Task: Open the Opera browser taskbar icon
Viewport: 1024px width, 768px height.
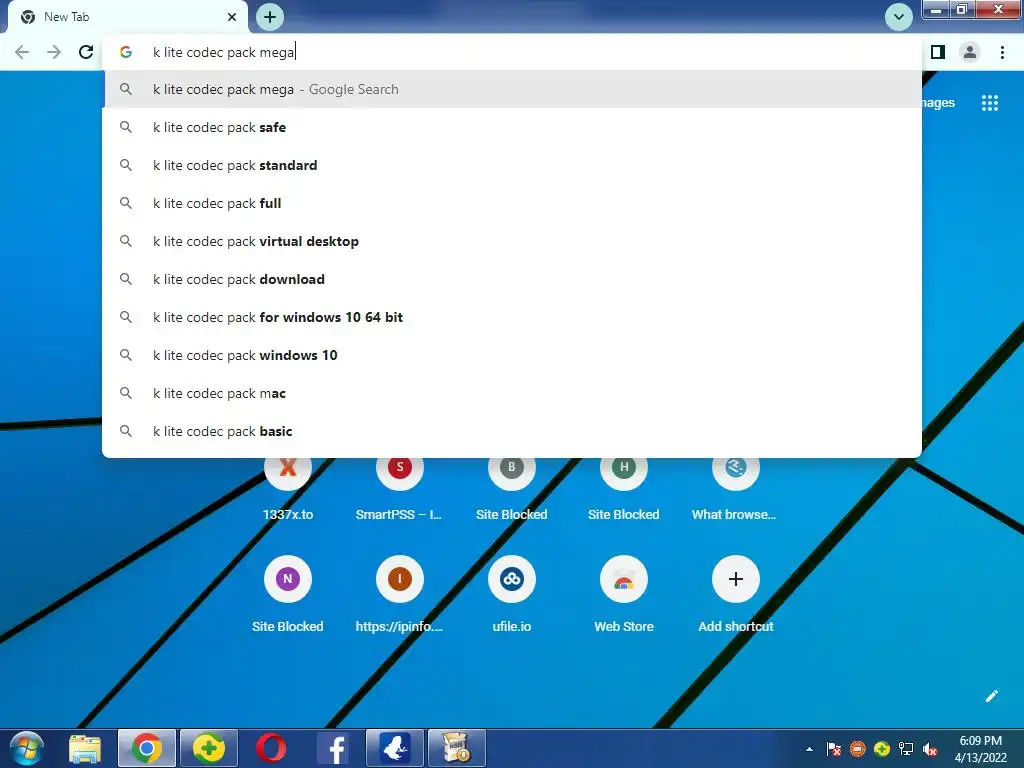Action: point(270,748)
